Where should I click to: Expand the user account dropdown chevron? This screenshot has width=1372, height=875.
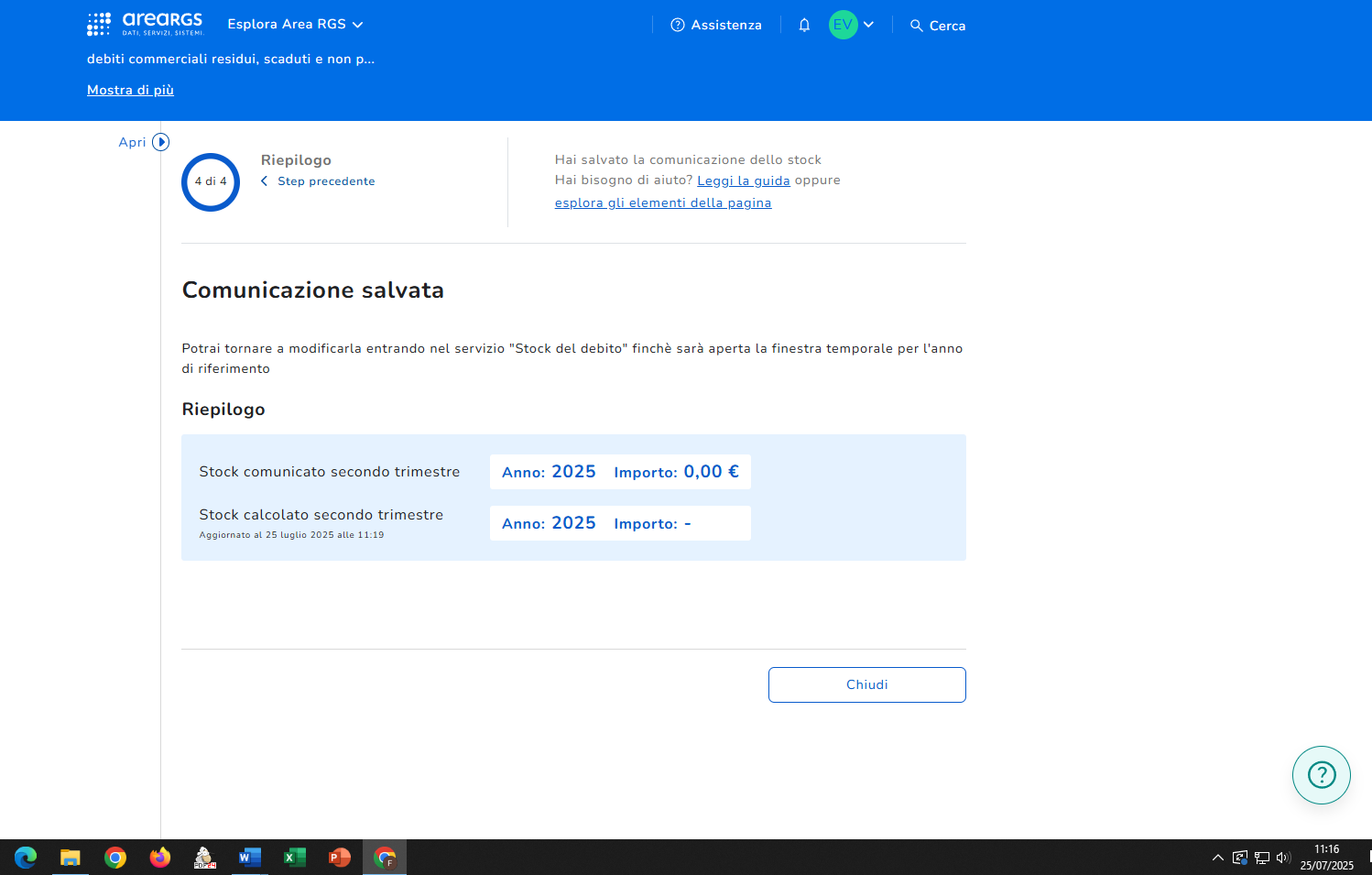tap(868, 25)
